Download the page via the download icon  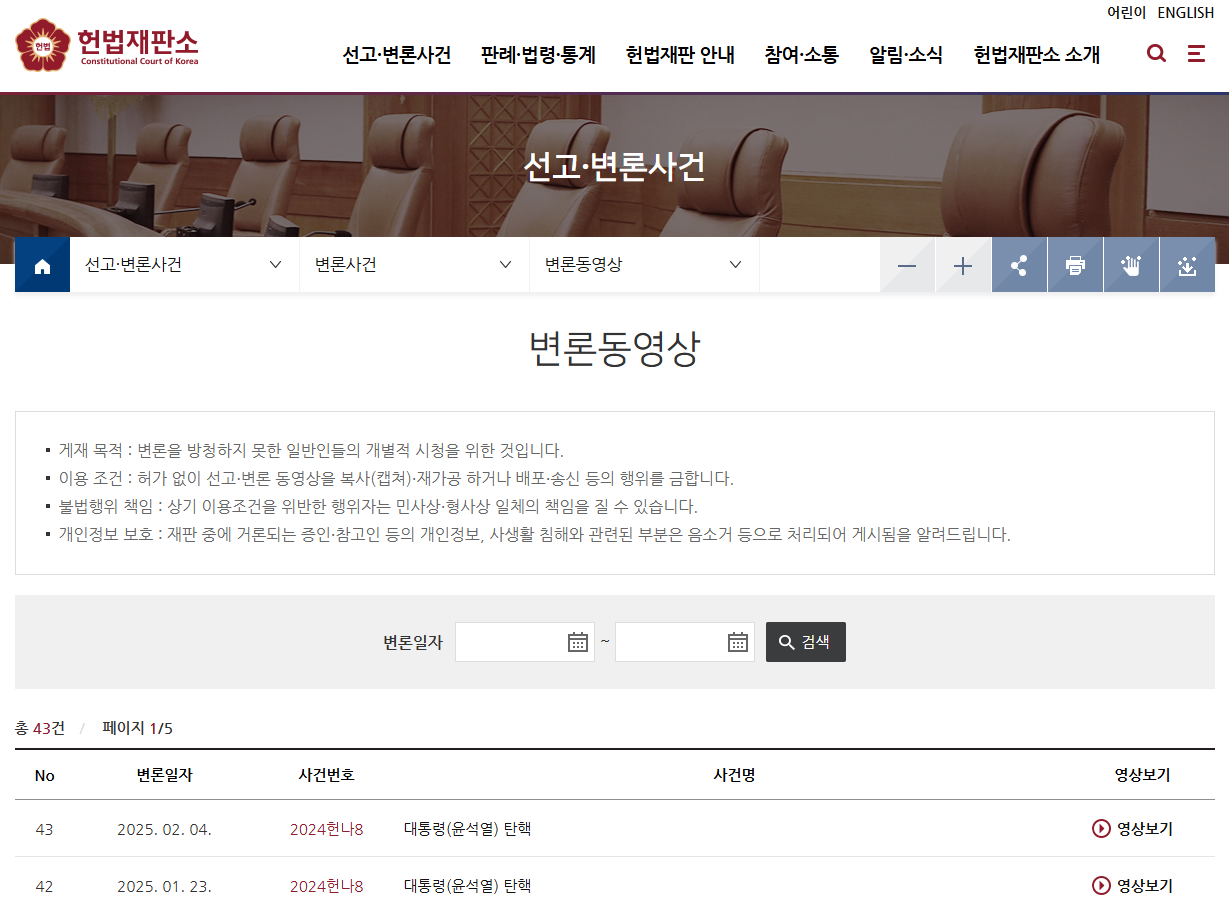point(1187,264)
